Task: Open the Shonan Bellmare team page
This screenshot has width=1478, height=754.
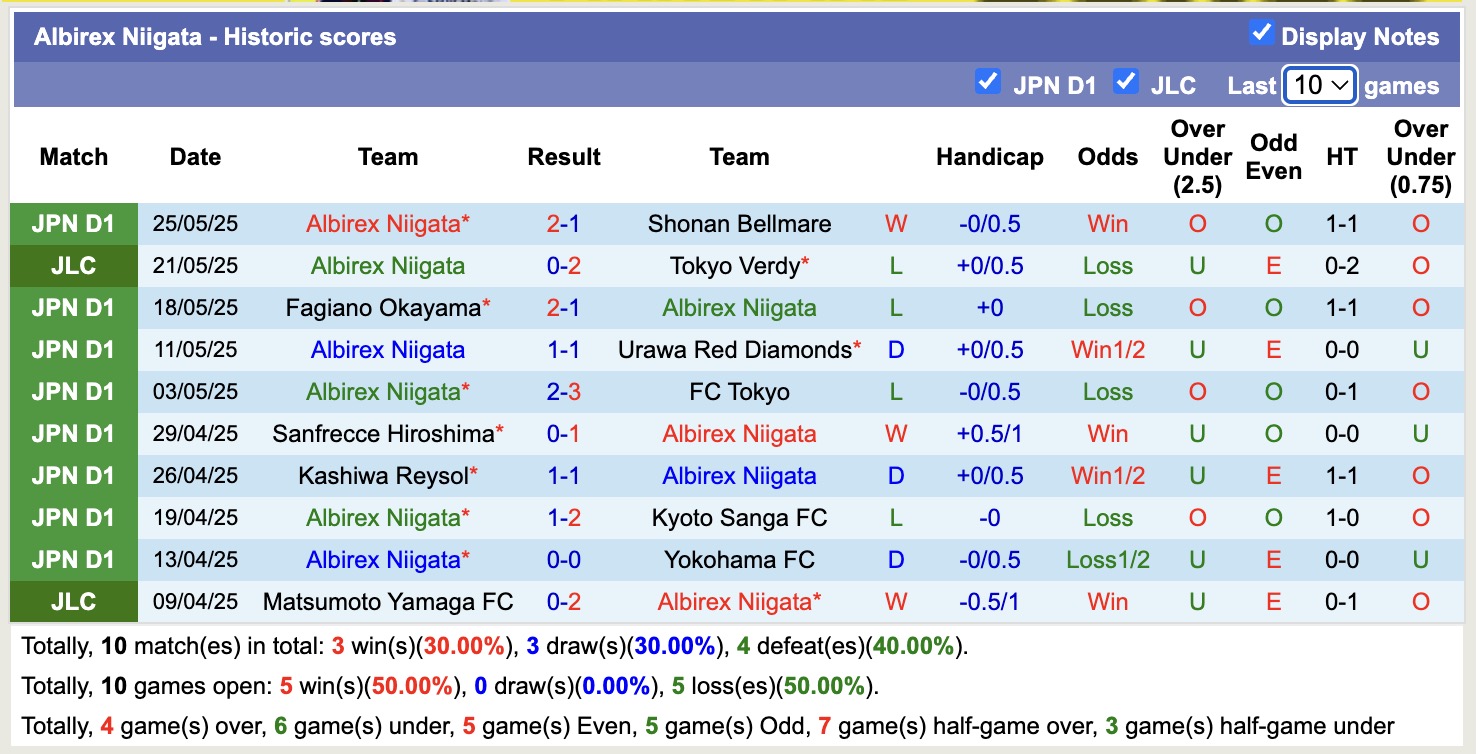Action: point(739,223)
